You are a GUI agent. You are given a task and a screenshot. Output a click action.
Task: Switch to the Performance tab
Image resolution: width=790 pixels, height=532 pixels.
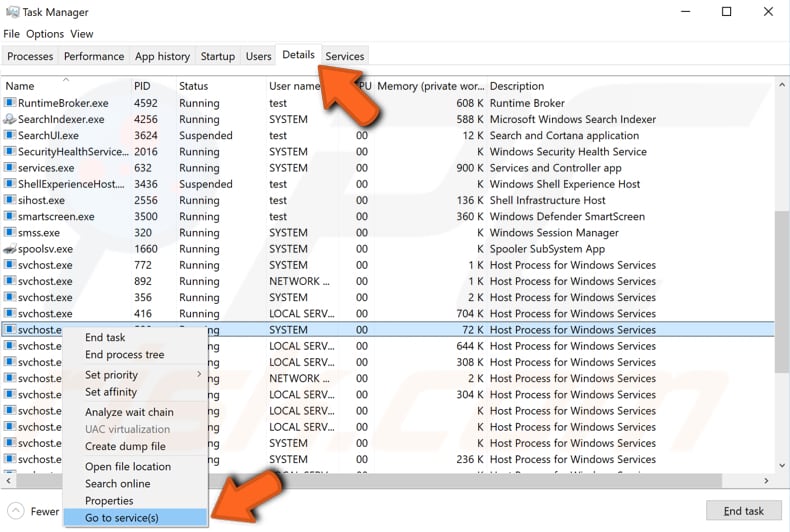coord(94,56)
